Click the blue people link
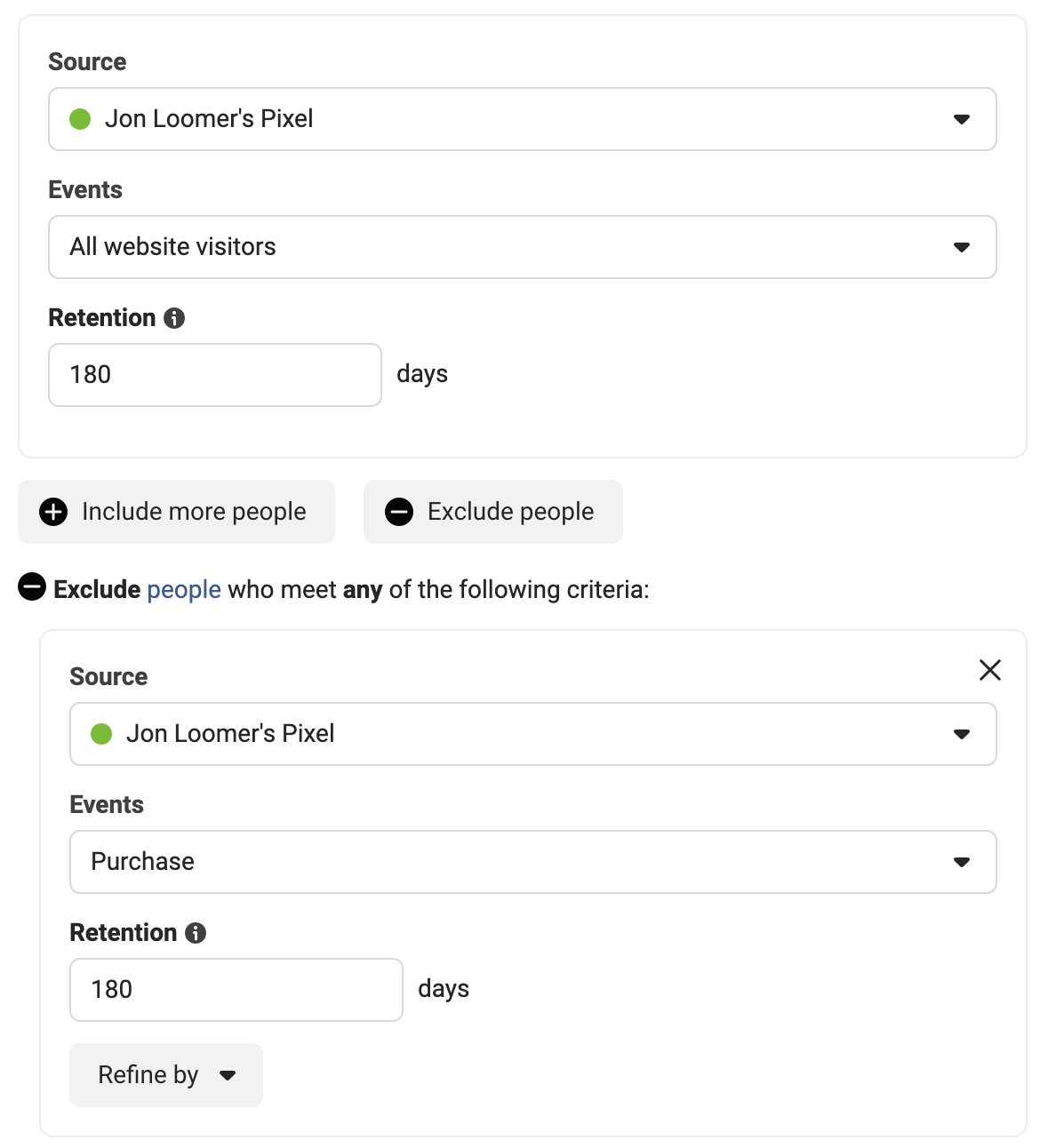The width and height of the screenshot is (1040, 1148). (184, 590)
